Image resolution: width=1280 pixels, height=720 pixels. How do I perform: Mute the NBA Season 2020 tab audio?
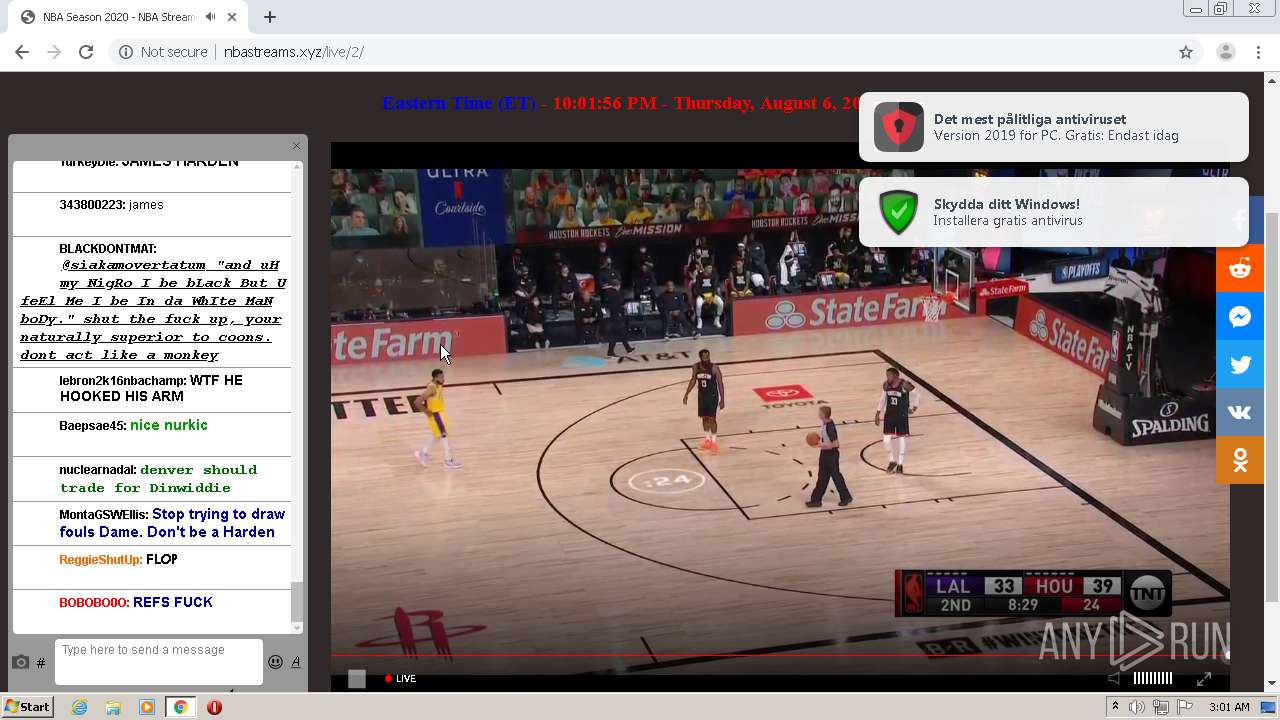(x=210, y=17)
